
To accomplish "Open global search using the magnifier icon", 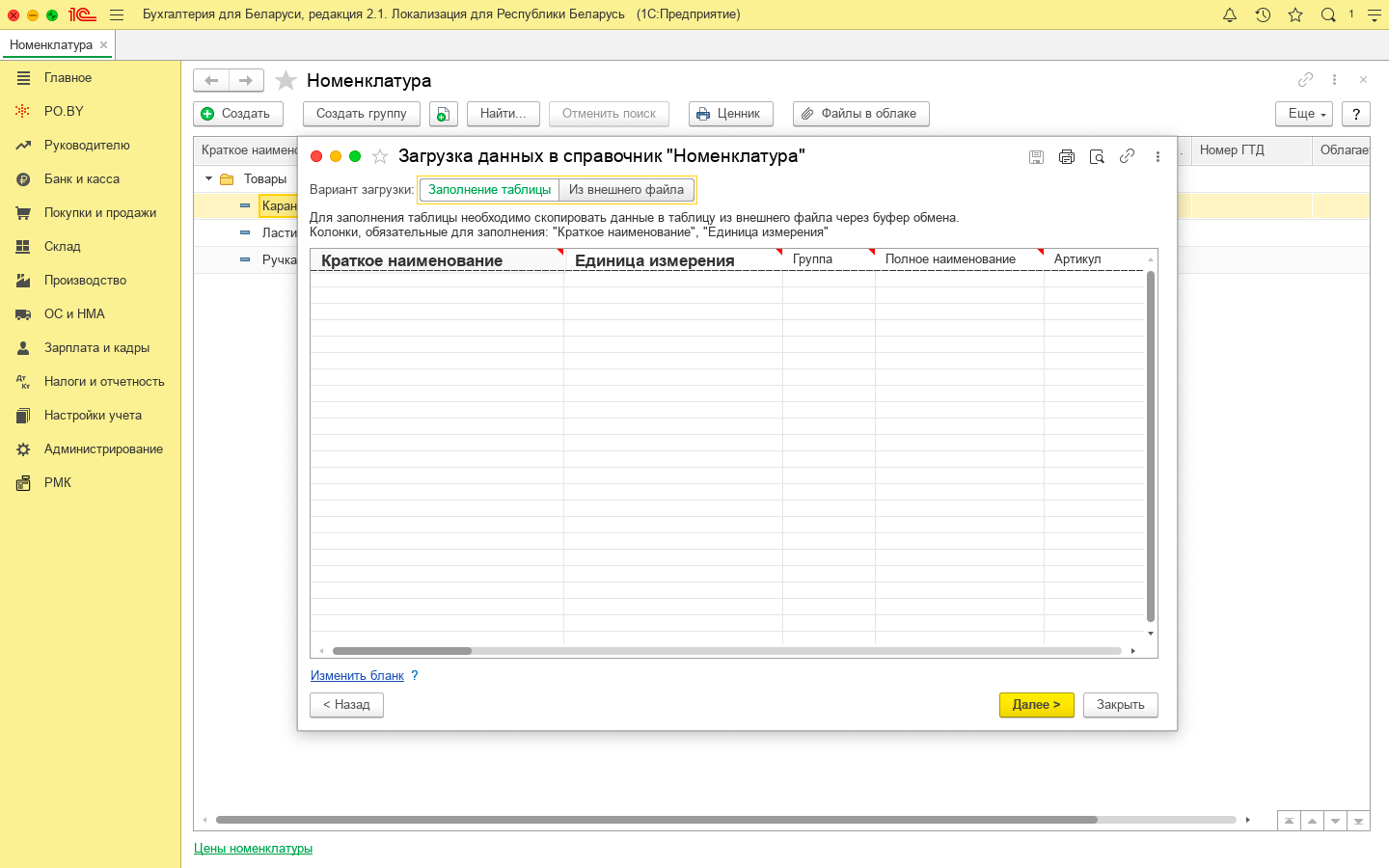I will point(1328,14).
